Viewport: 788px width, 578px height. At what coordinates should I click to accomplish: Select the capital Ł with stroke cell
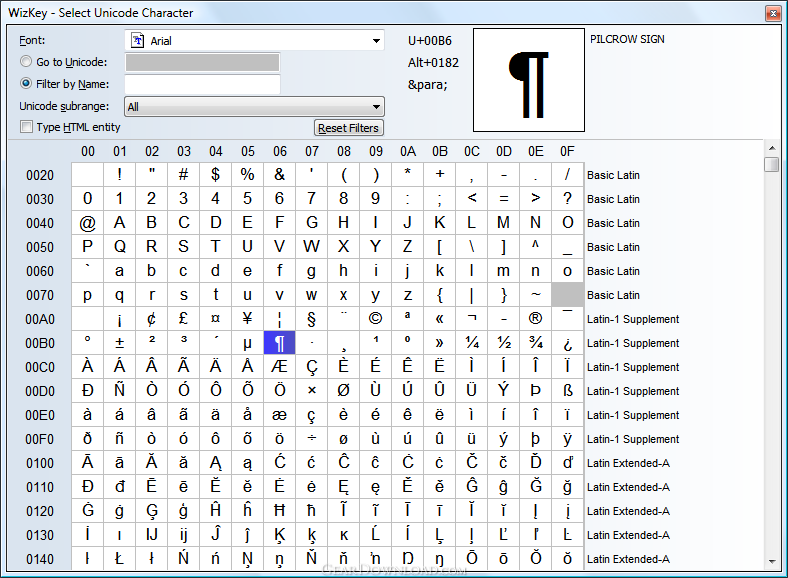[120, 559]
